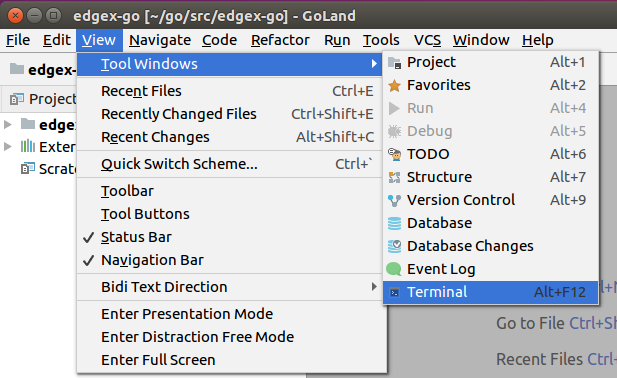Open the Refactor menu
Image resolution: width=617 pixels, height=378 pixels.
coord(280,40)
